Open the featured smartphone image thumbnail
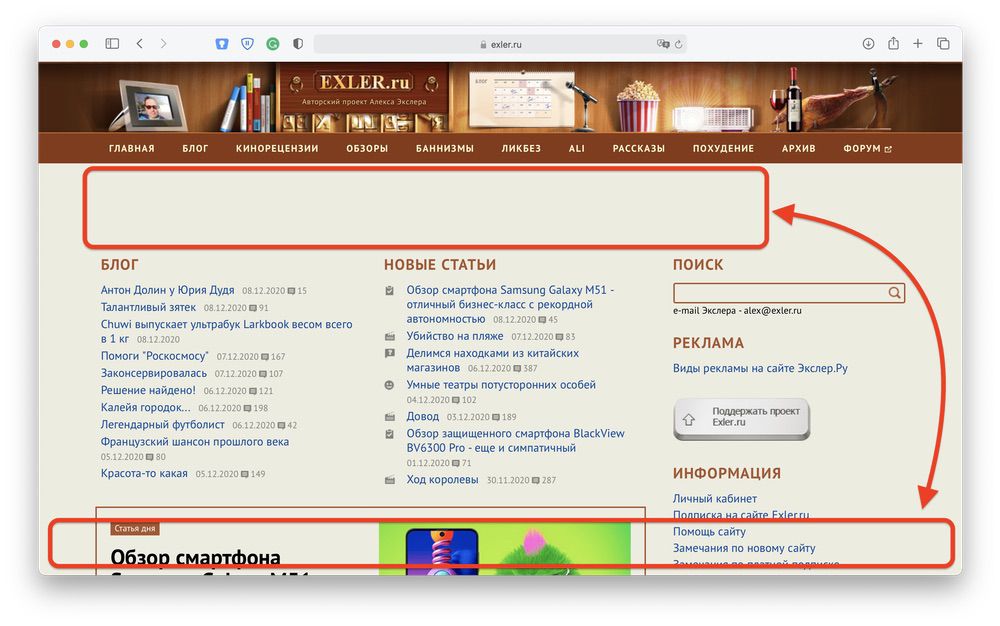Viewport: 1000px width, 626px height. pyautogui.click(x=504, y=548)
